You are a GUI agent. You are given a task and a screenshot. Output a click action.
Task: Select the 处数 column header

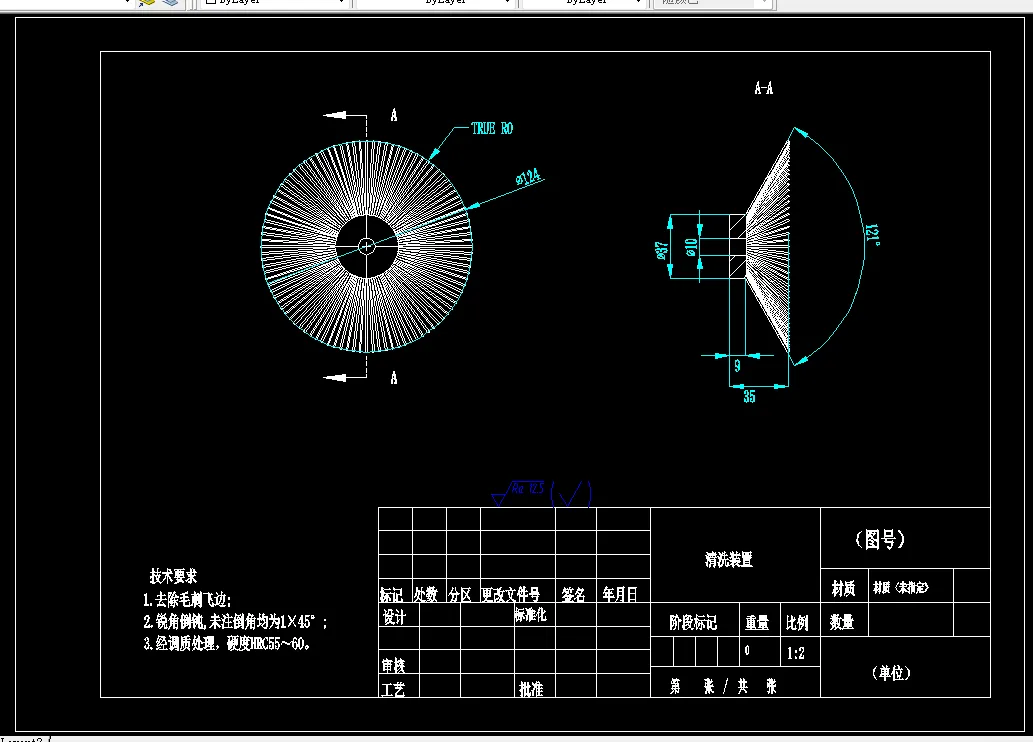pyautogui.click(x=426, y=595)
